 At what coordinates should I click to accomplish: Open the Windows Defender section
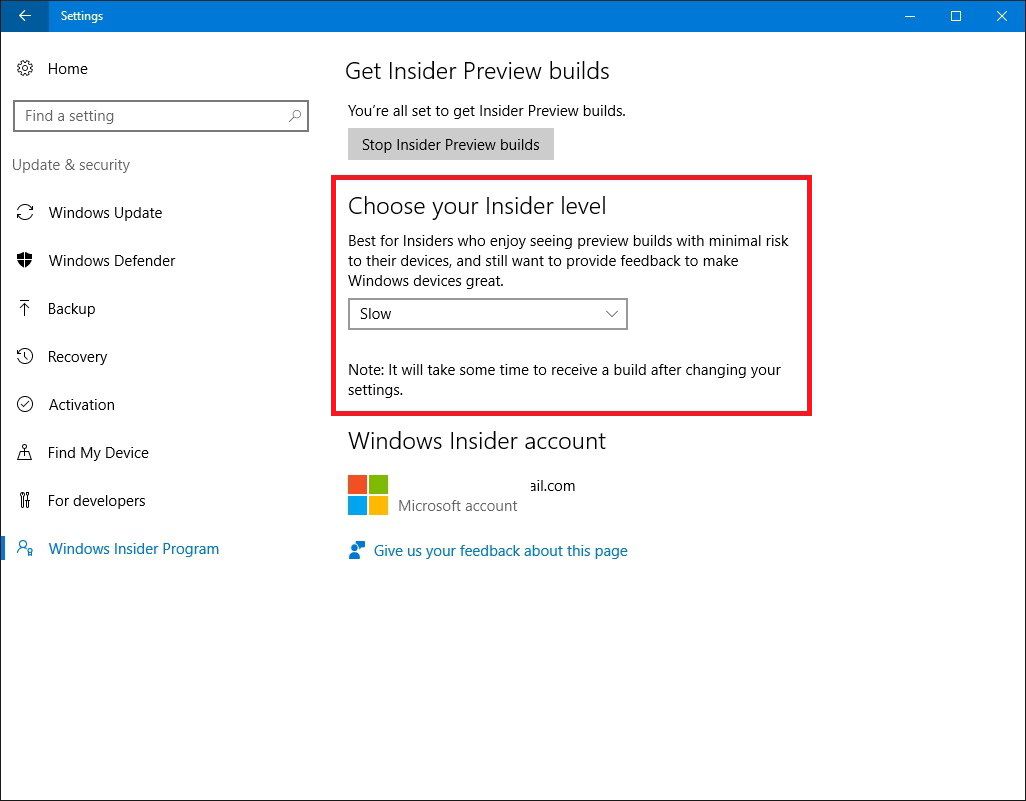(112, 260)
